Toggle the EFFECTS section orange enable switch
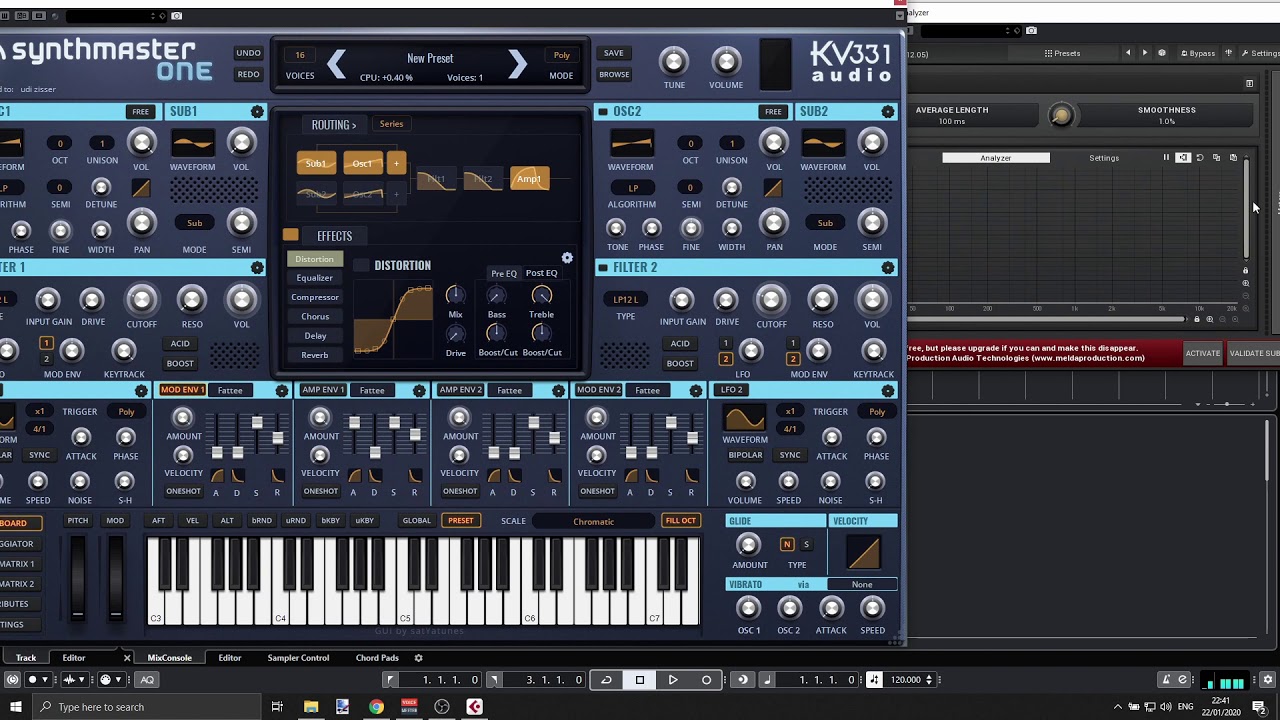Viewport: 1280px width, 720px height. point(290,235)
